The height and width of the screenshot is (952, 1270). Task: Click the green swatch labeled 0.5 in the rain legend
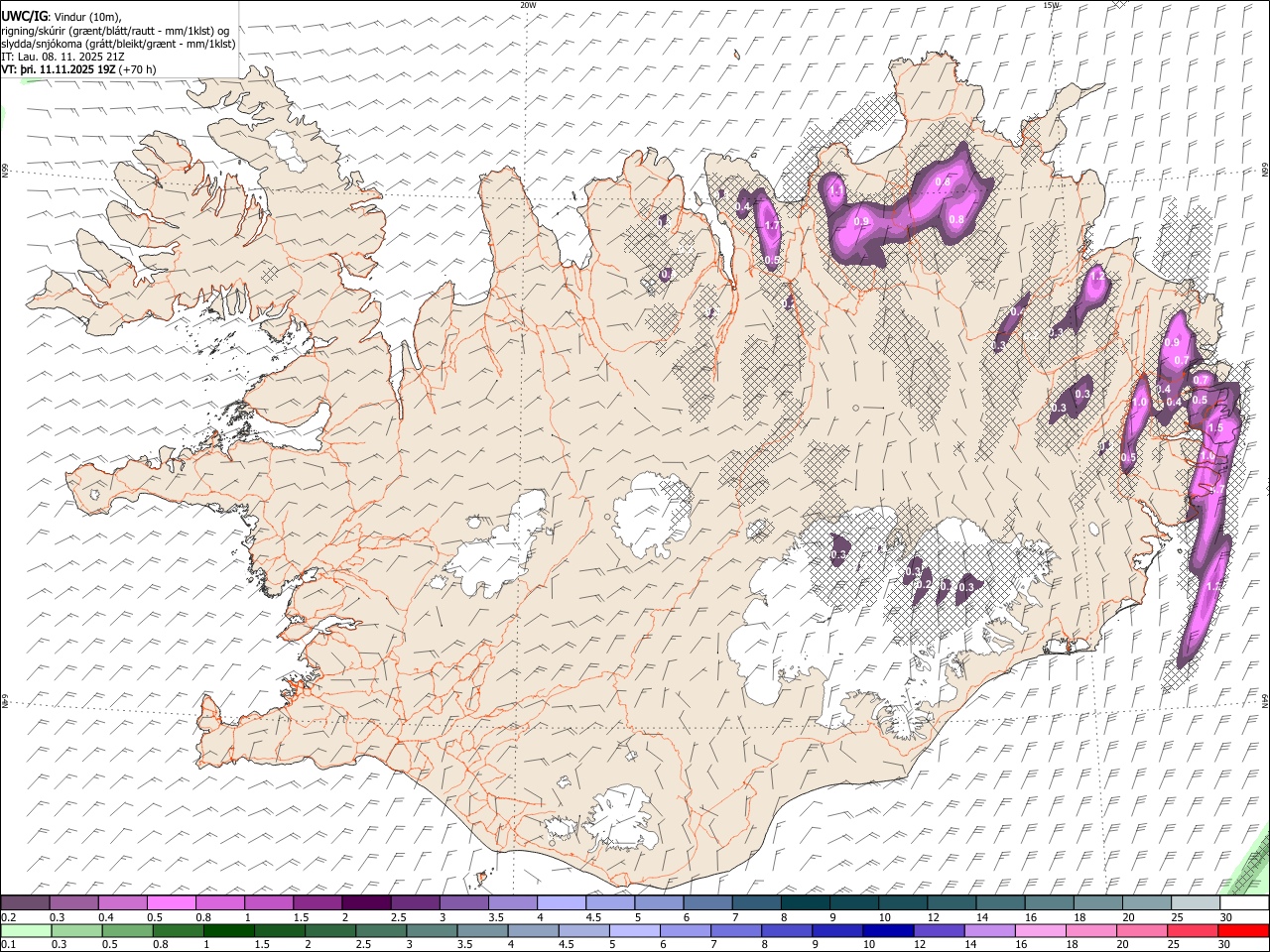coord(127,930)
